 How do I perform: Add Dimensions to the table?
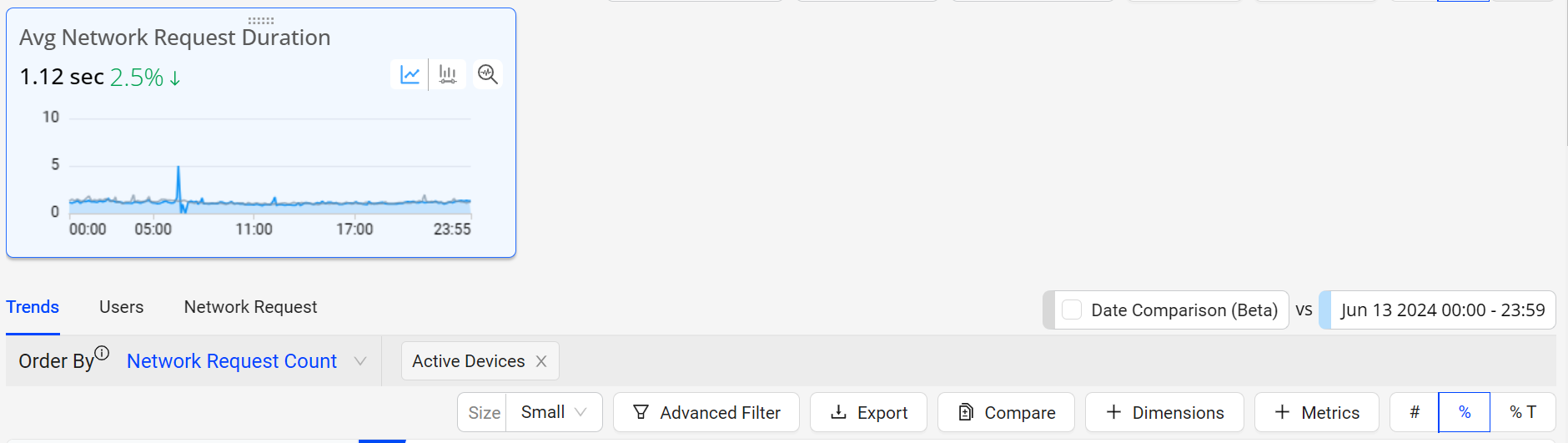tap(1164, 412)
